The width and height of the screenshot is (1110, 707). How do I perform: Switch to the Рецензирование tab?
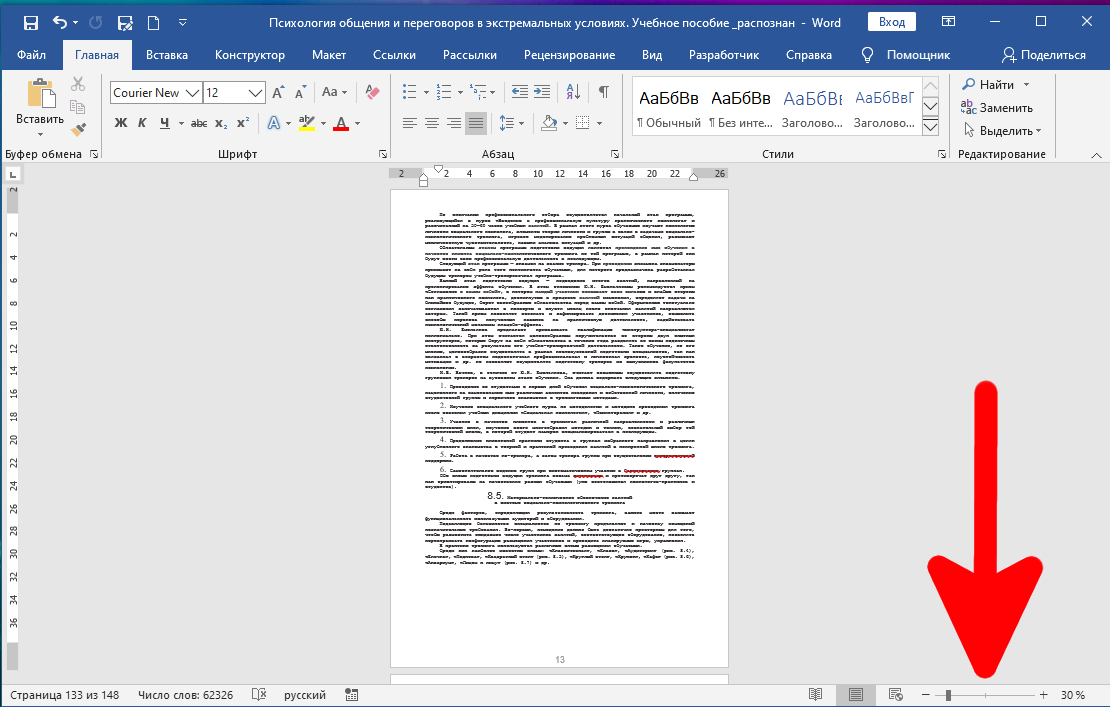pos(570,54)
